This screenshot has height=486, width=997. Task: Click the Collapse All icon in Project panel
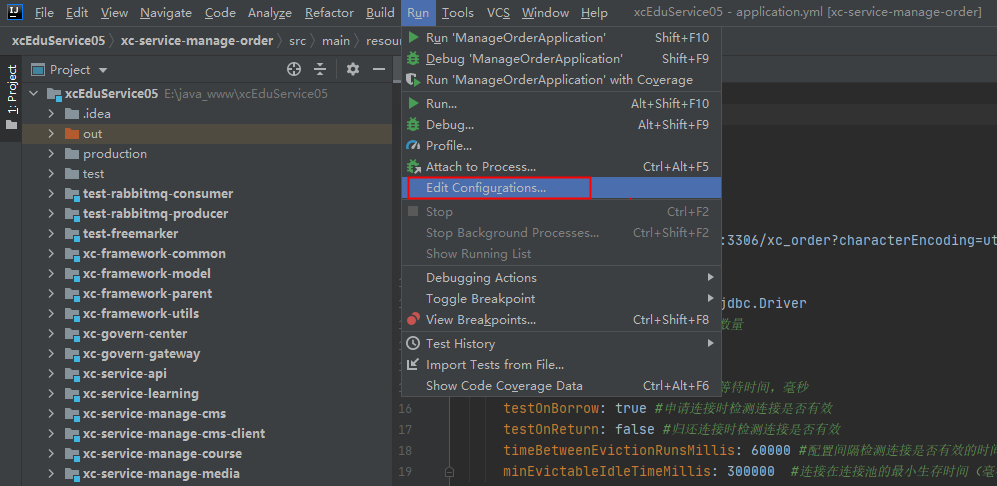(x=320, y=69)
